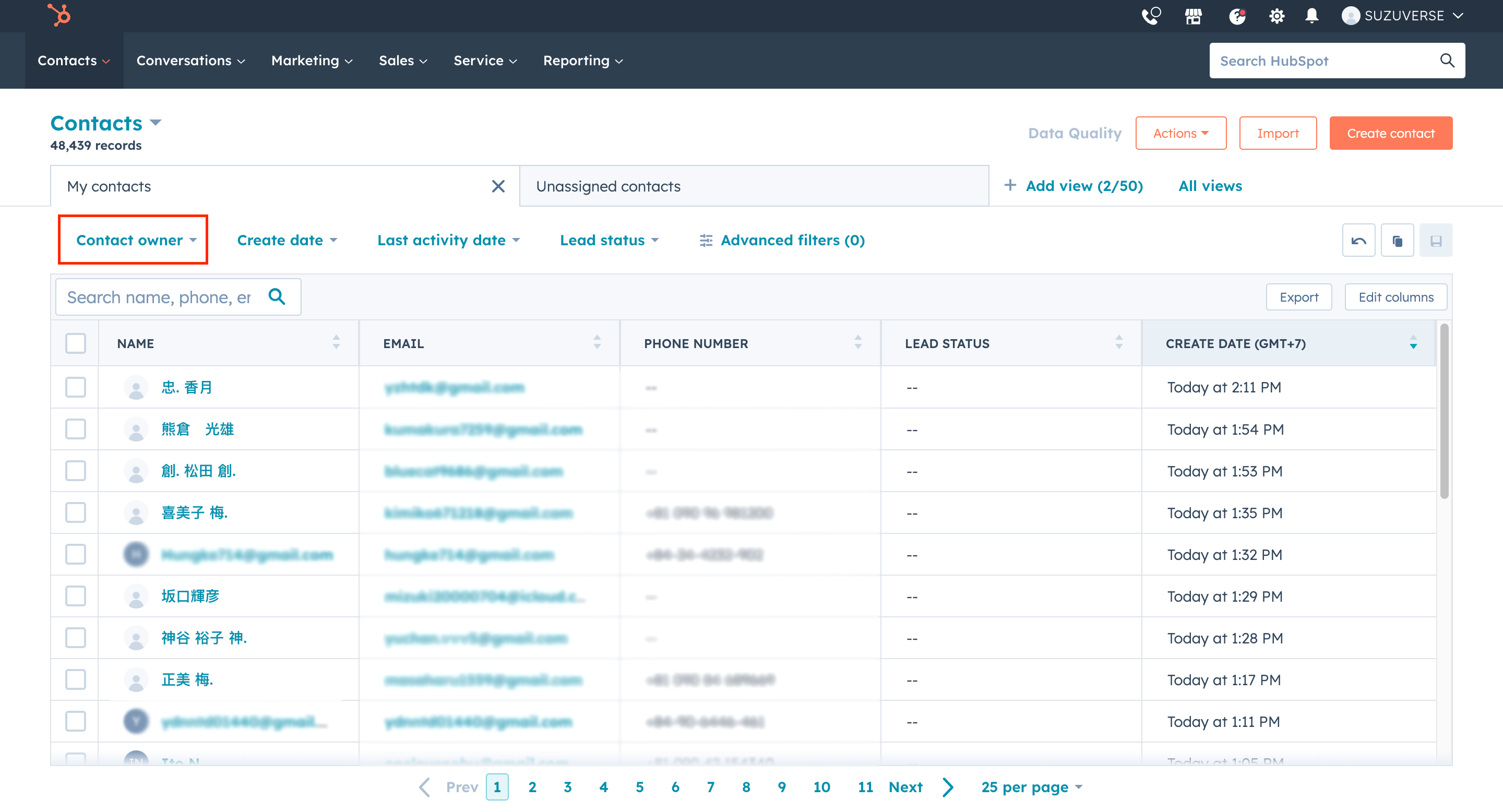The width and height of the screenshot is (1503, 812).
Task: Click the table search magnifier icon
Action: (277, 297)
